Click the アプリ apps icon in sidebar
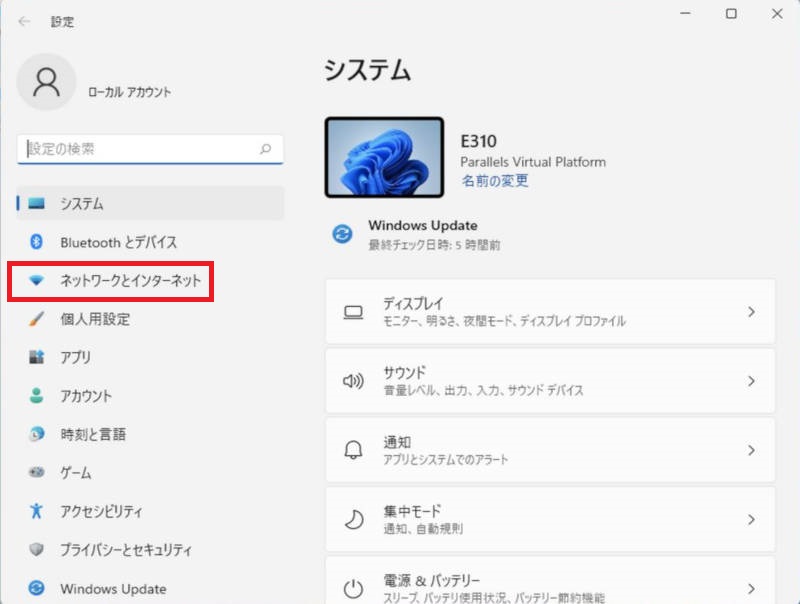Viewport: 800px width, 604px height. point(36,357)
